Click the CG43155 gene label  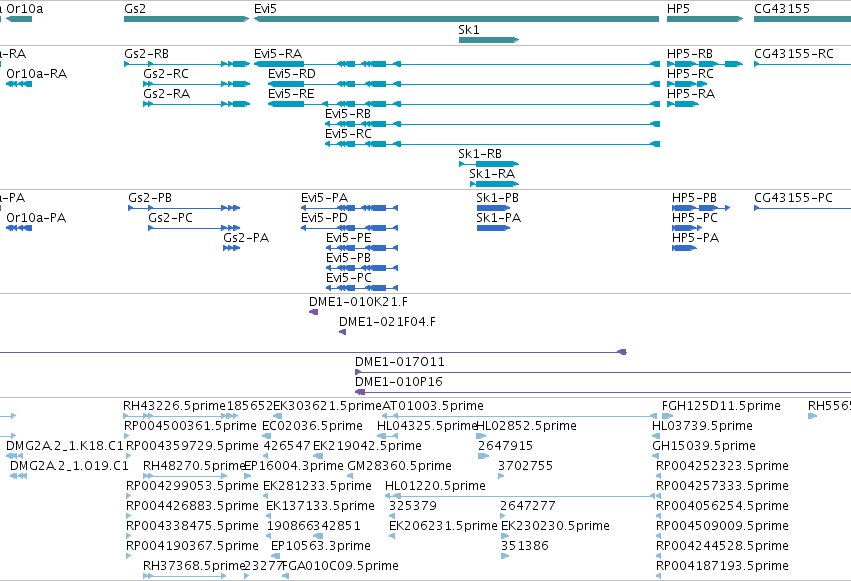[x=782, y=9]
